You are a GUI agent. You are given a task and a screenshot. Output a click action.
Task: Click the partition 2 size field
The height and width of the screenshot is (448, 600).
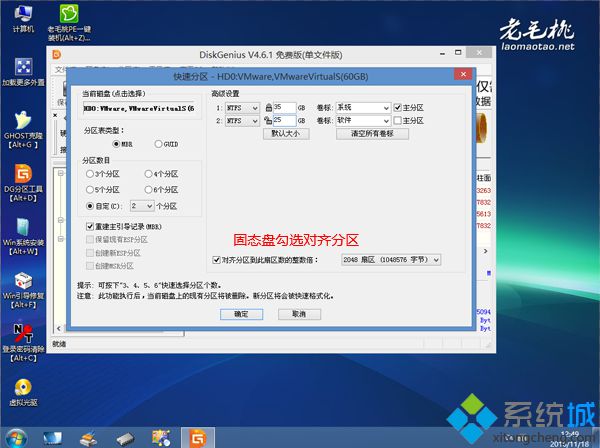pyautogui.click(x=284, y=121)
